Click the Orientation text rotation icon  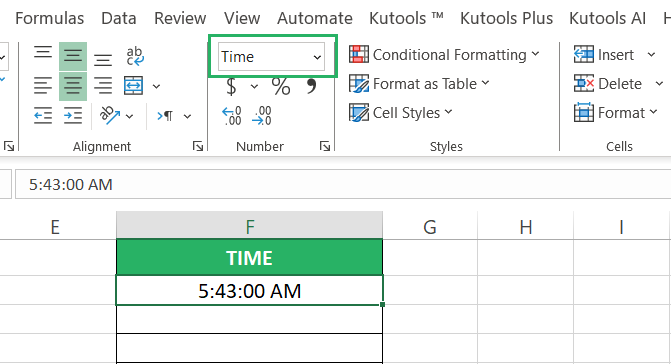(110, 115)
